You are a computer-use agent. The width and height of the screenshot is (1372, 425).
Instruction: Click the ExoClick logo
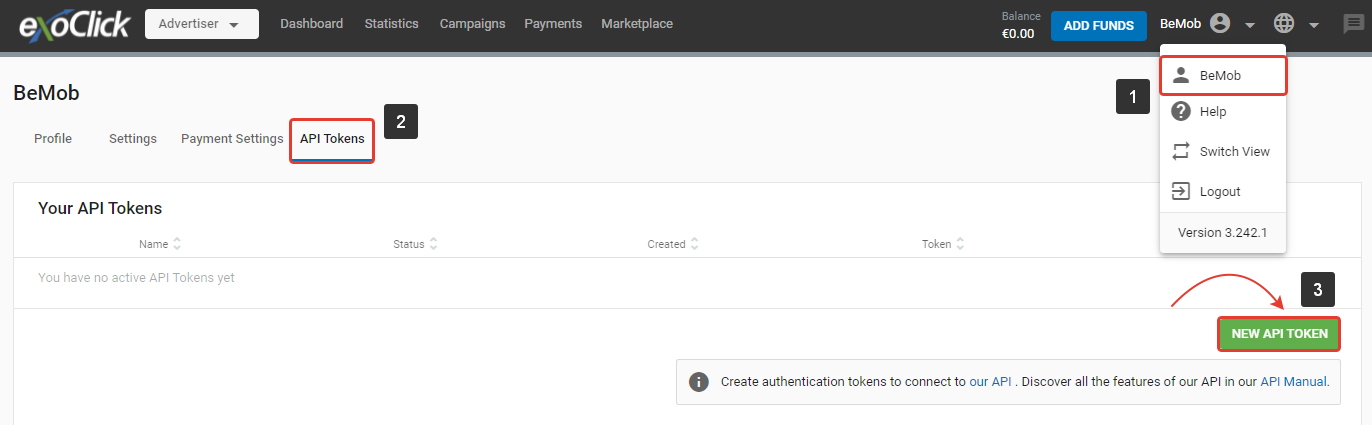tap(73, 24)
